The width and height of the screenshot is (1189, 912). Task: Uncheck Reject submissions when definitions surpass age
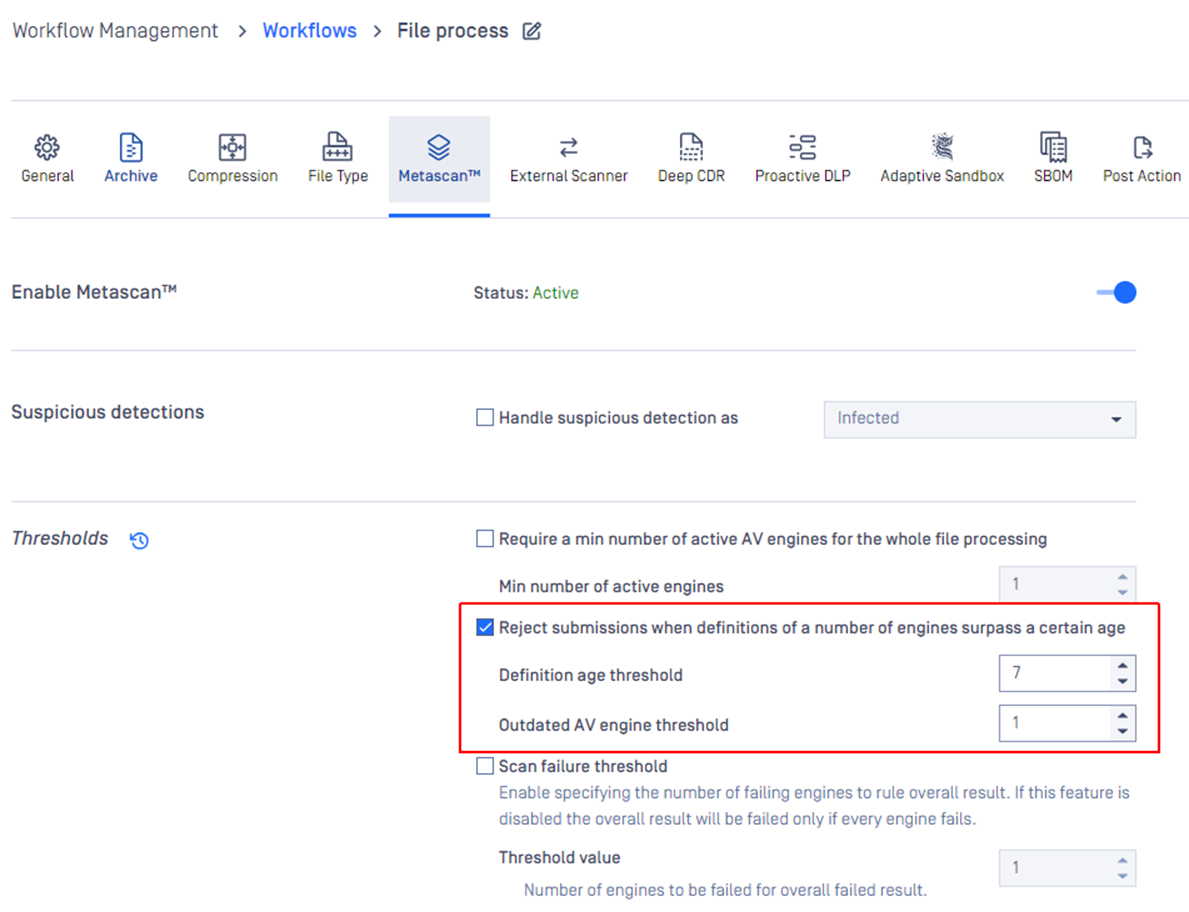coord(485,628)
